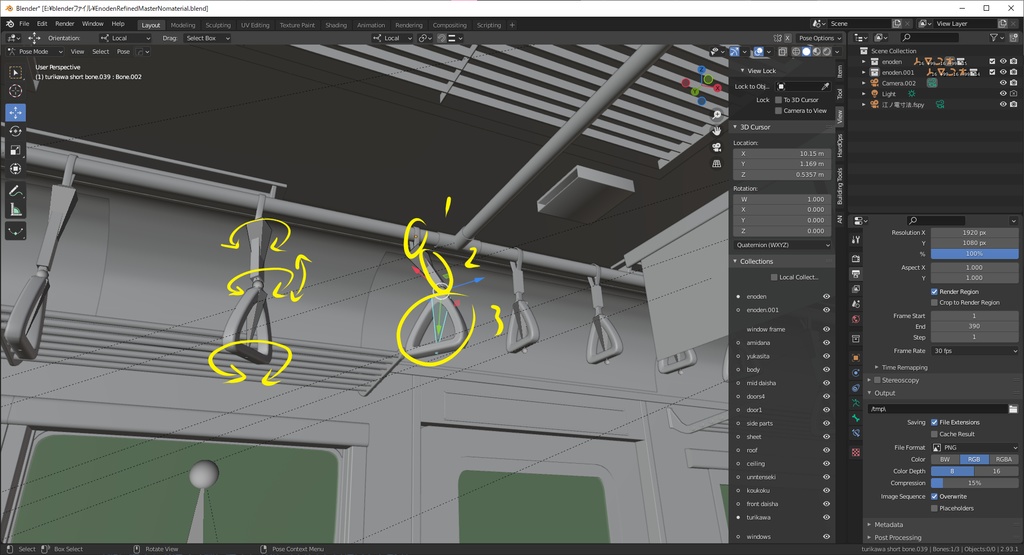Open the Texture properties checker icon

856,452
